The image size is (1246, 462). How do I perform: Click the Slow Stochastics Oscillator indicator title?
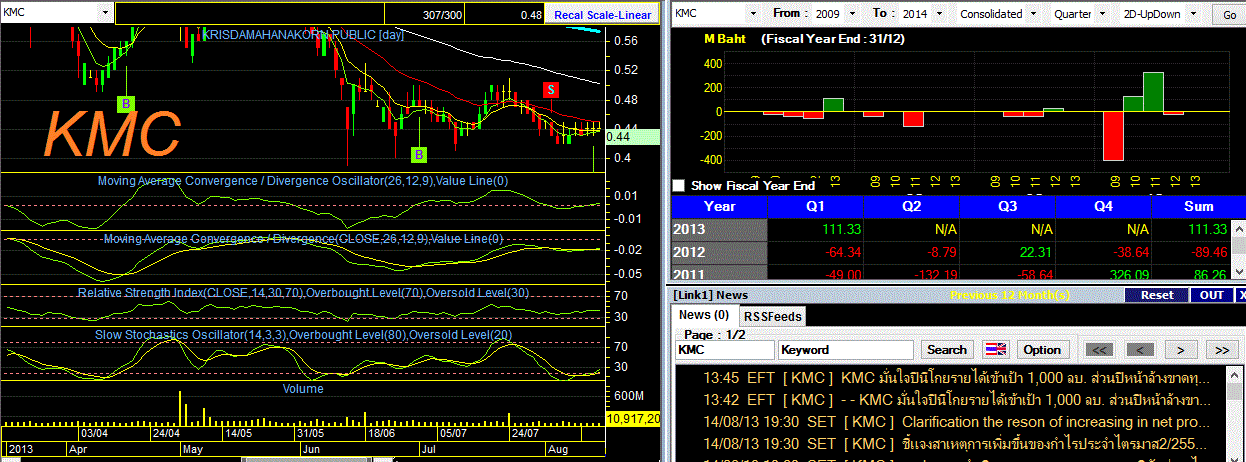[303, 334]
